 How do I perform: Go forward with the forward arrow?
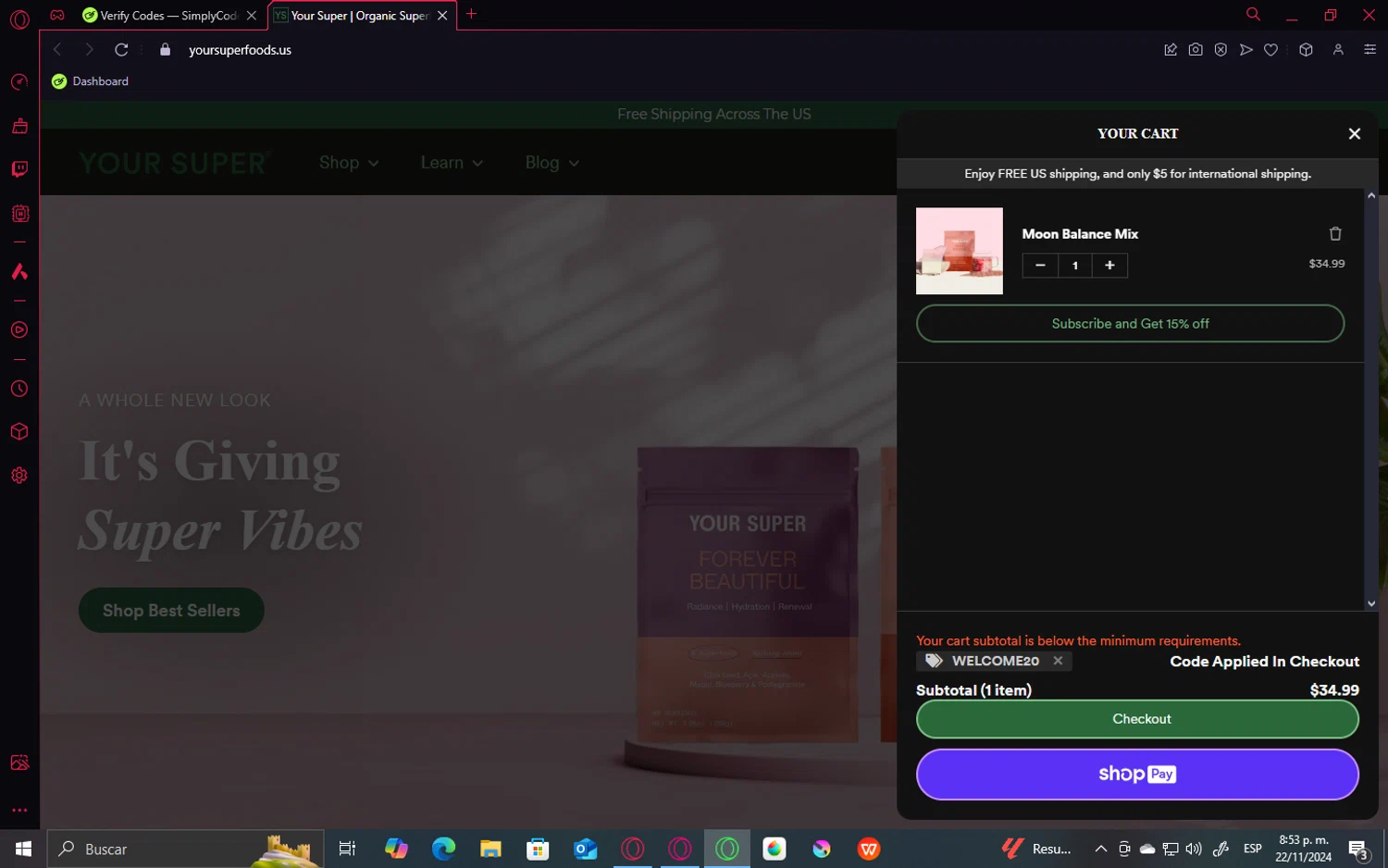point(89,50)
